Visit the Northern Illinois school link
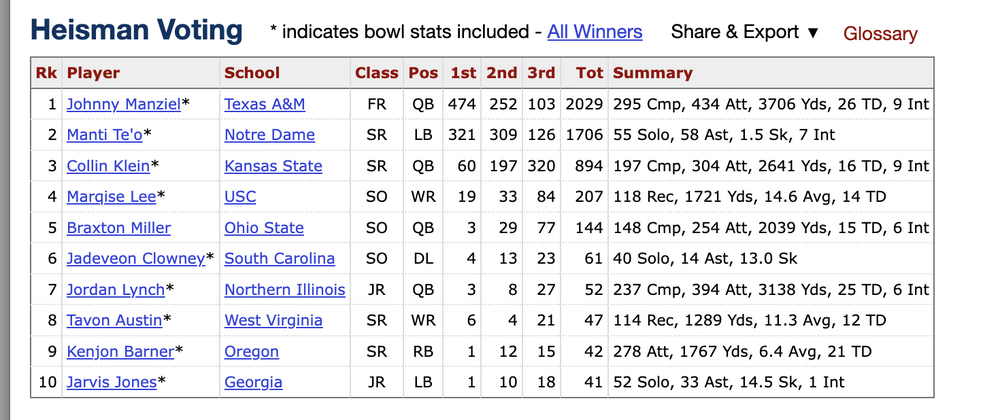This screenshot has width=1000, height=420. [x=284, y=290]
